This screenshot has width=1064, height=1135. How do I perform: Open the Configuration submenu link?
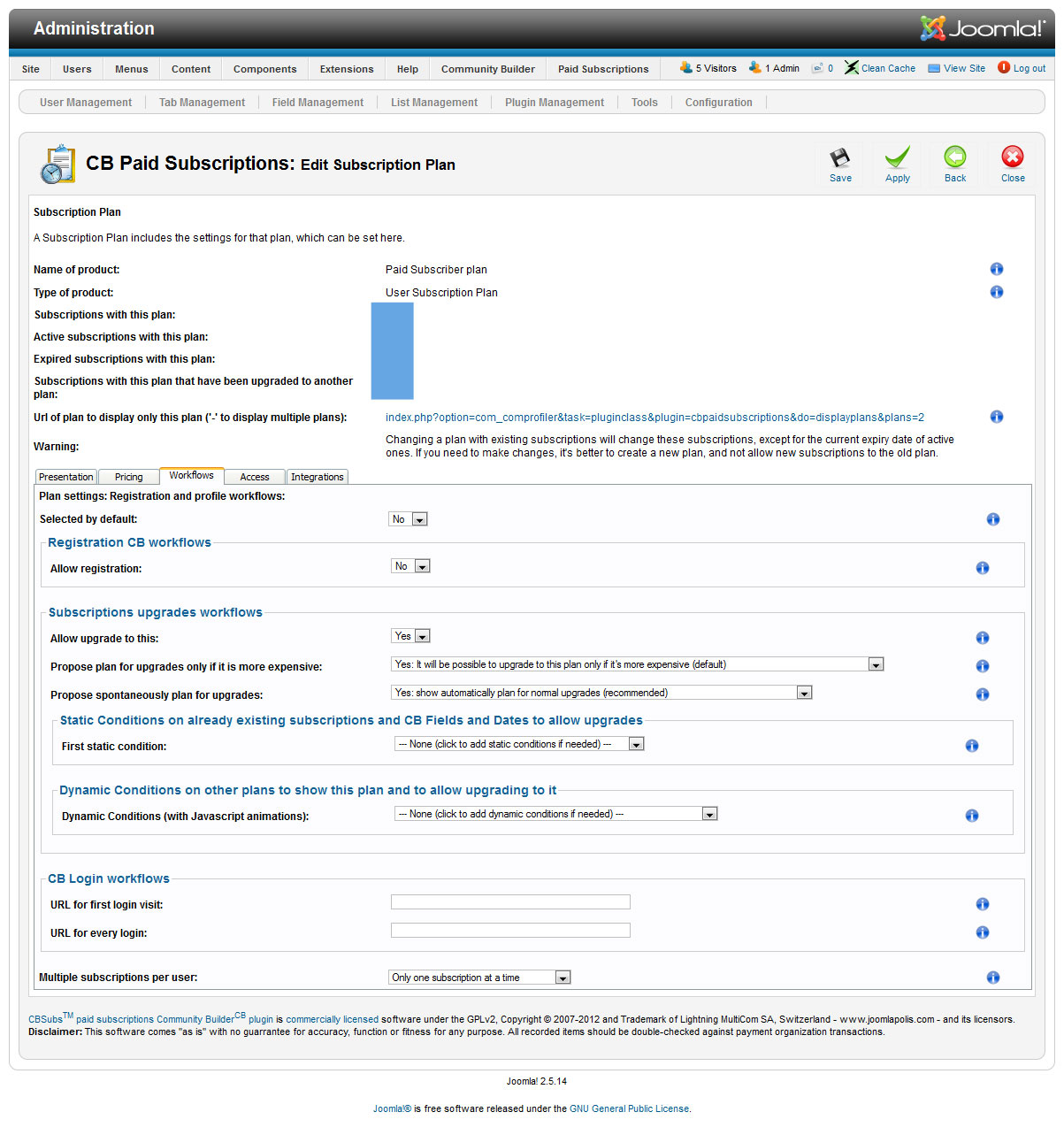[719, 103]
